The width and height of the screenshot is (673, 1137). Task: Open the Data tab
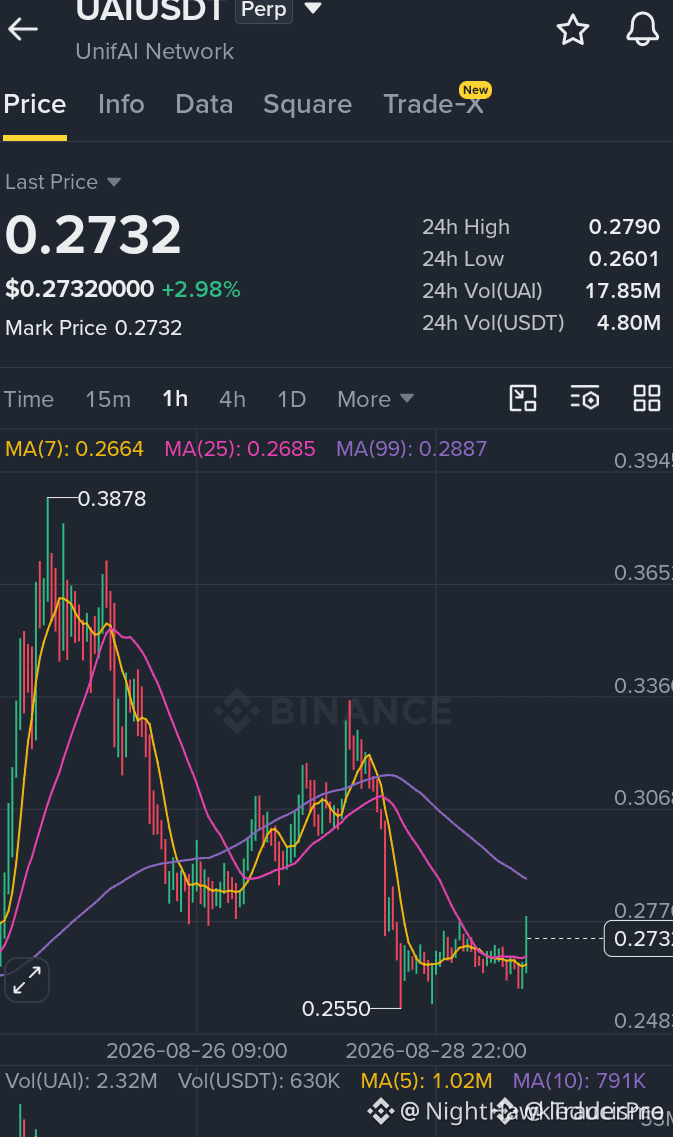(204, 104)
